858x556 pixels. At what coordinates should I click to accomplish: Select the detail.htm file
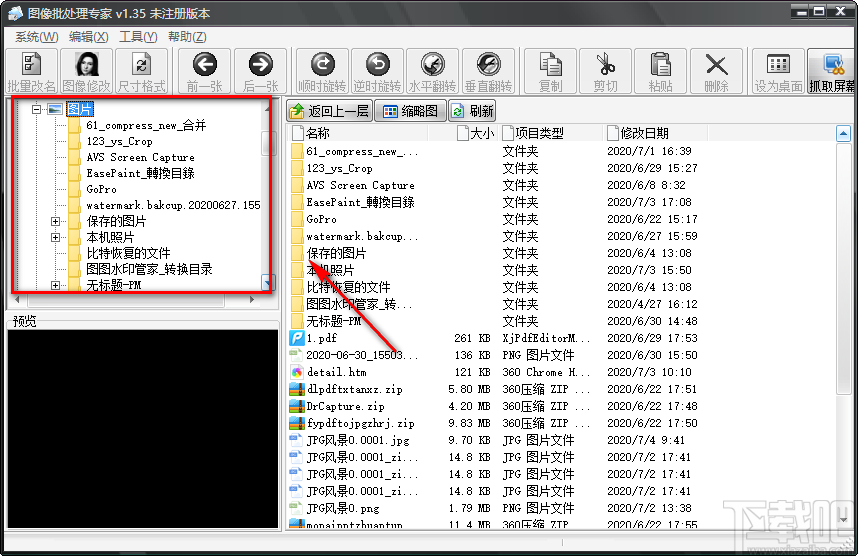pyautogui.click(x=337, y=372)
